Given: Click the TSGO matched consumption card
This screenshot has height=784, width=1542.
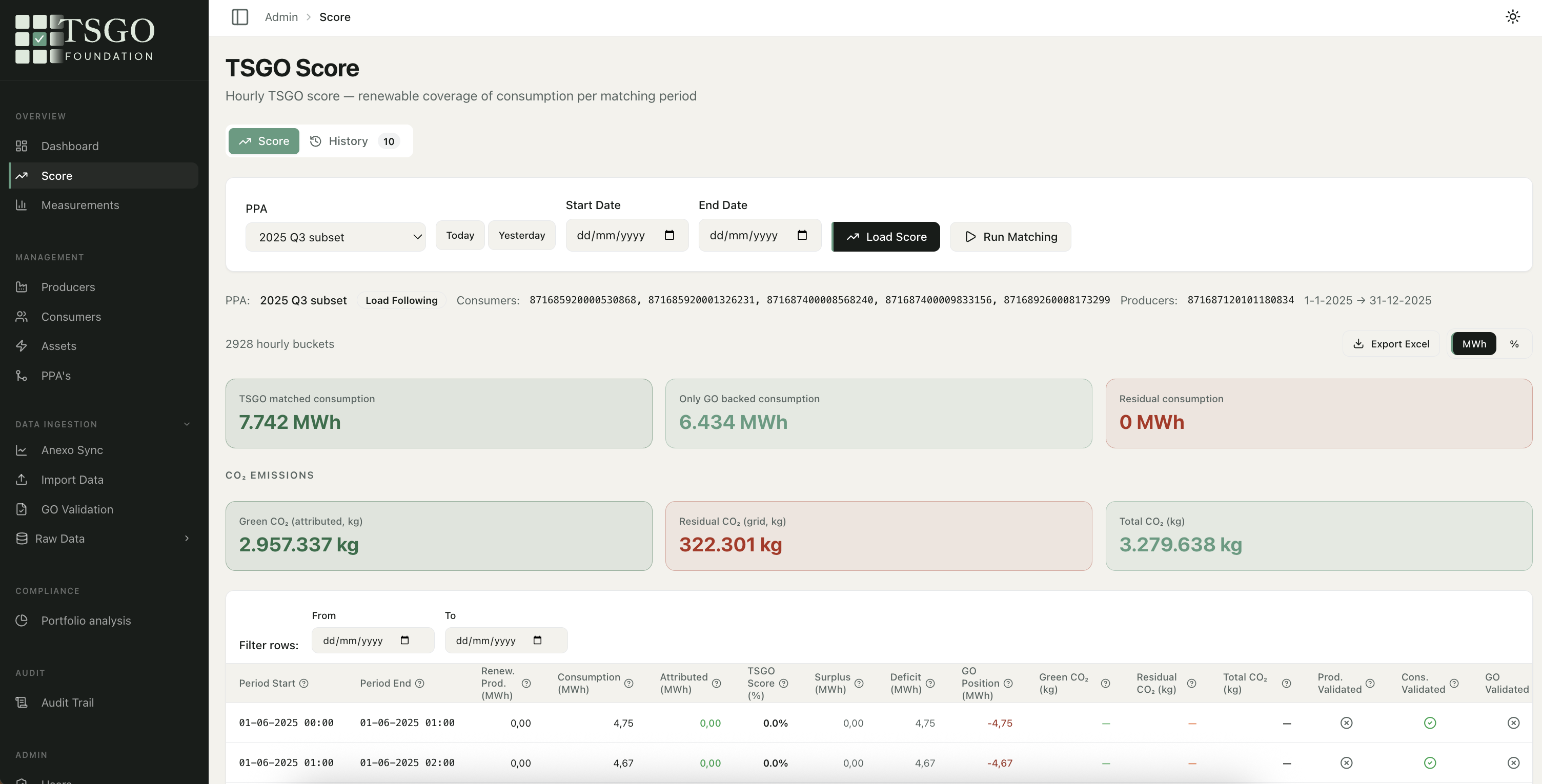Looking at the screenshot, I should tap(439, 414).
